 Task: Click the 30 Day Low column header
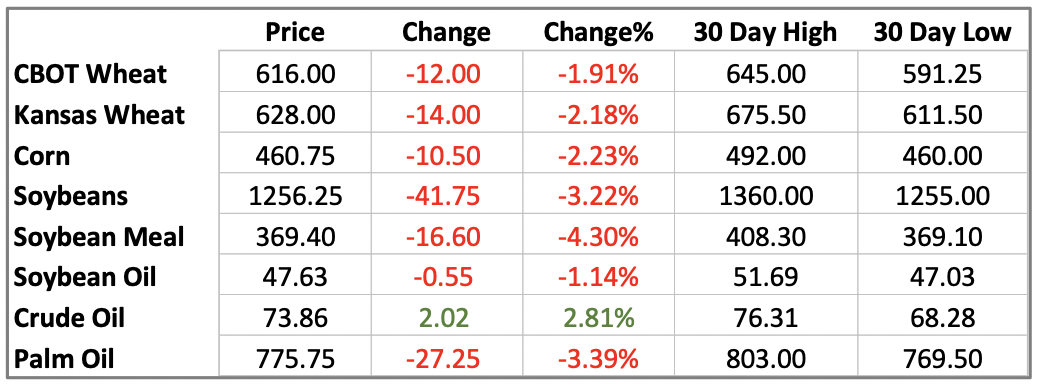[942, 32]
